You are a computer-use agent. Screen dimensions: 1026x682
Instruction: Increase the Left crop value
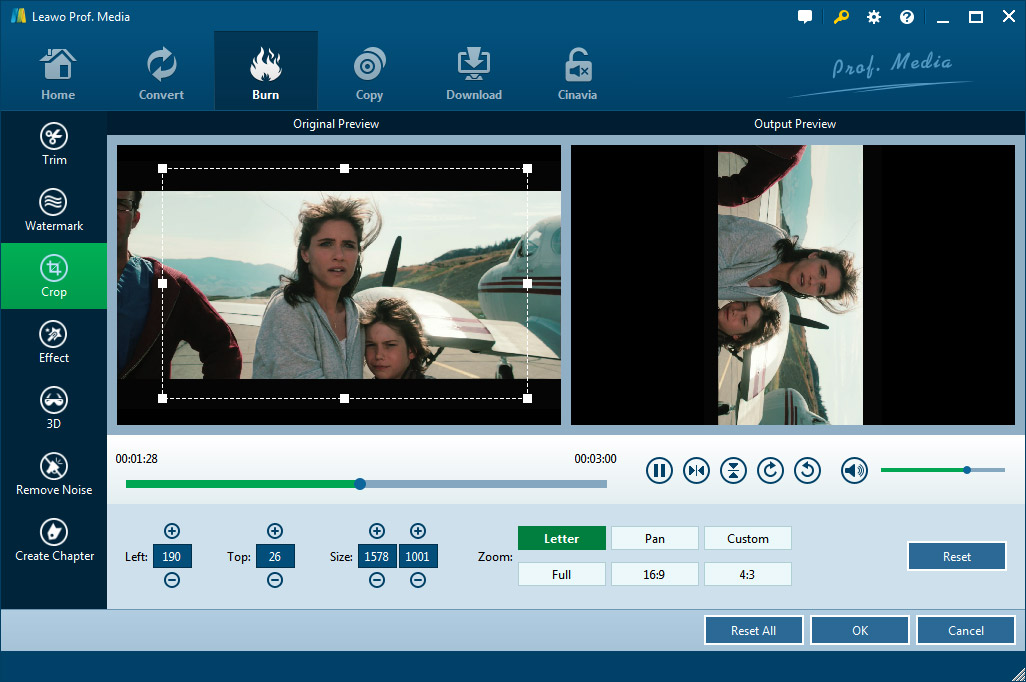(x=172, y=531)
